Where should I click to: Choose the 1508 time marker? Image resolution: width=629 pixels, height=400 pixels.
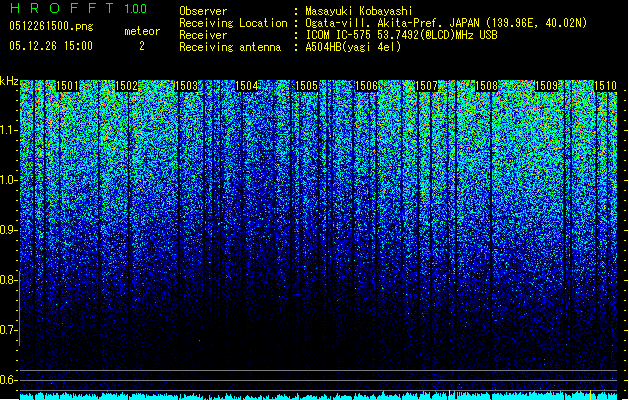(486, 86)
